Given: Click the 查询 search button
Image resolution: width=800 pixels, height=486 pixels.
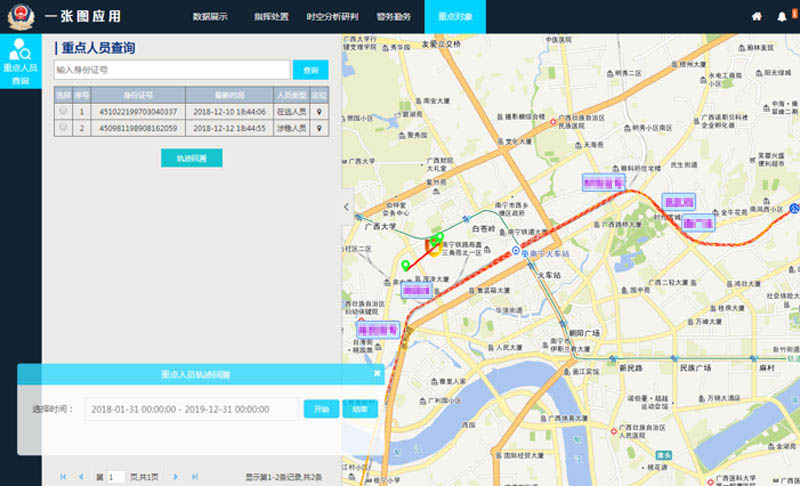Looking at the screenshot, I should (310, 70).
